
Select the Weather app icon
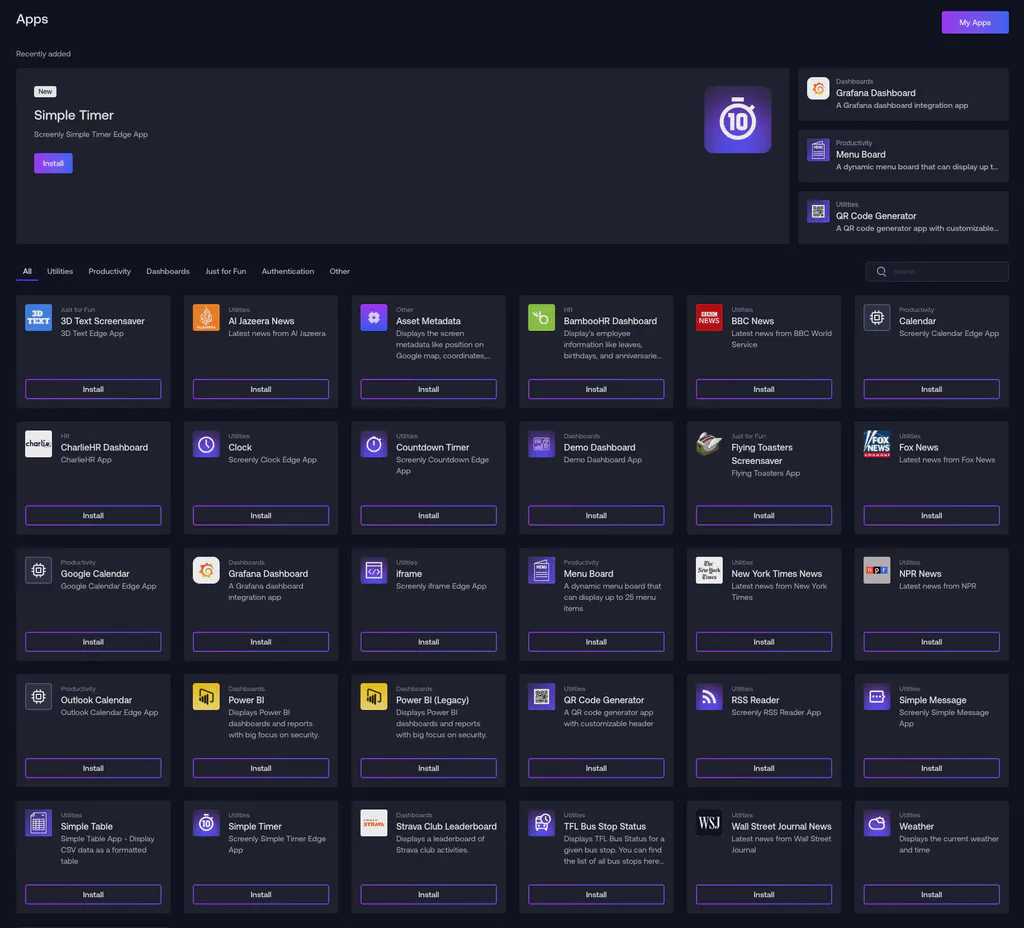click(877, 821)
